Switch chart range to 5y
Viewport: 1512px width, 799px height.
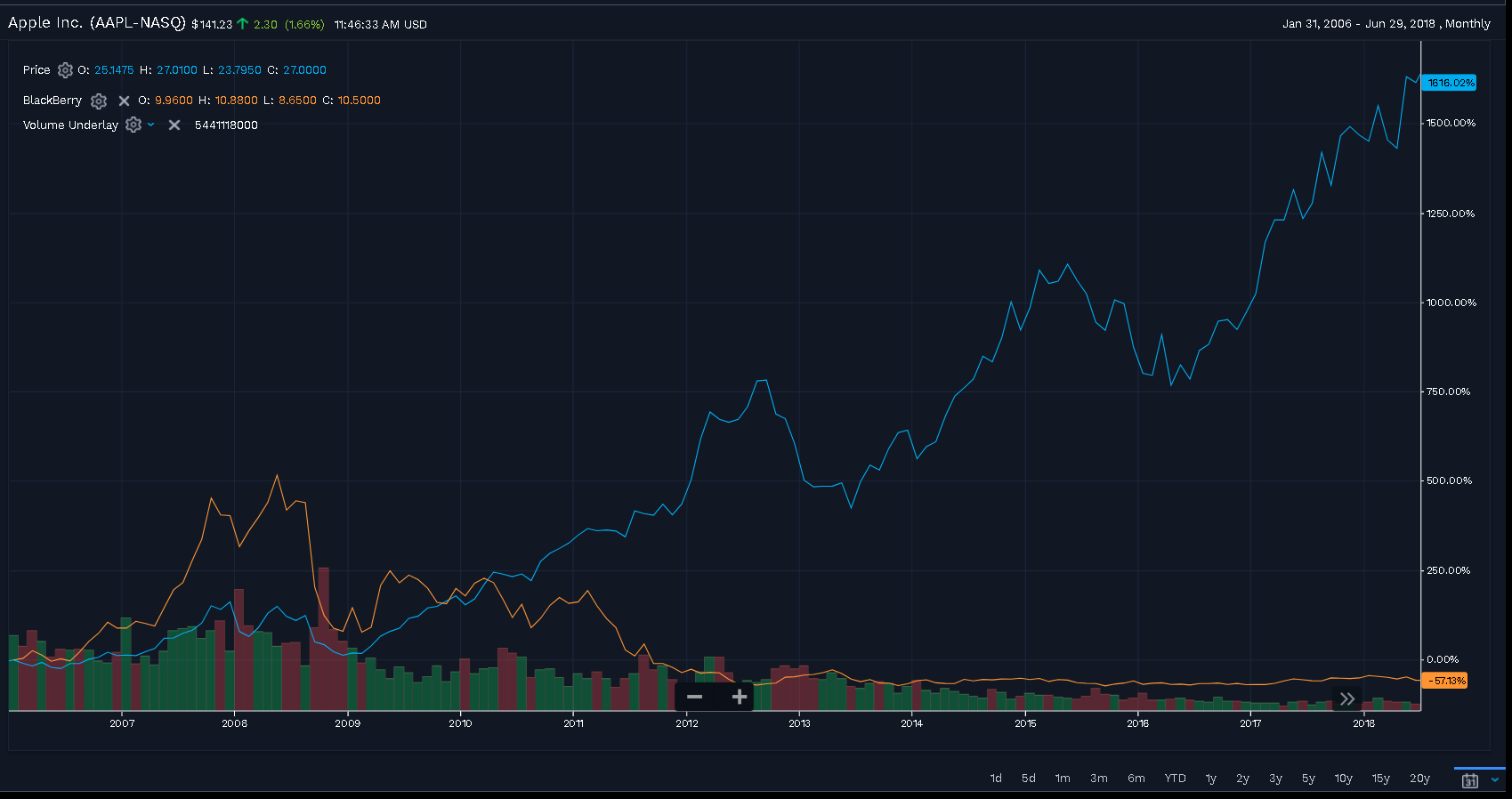(x=1308, y=779)
